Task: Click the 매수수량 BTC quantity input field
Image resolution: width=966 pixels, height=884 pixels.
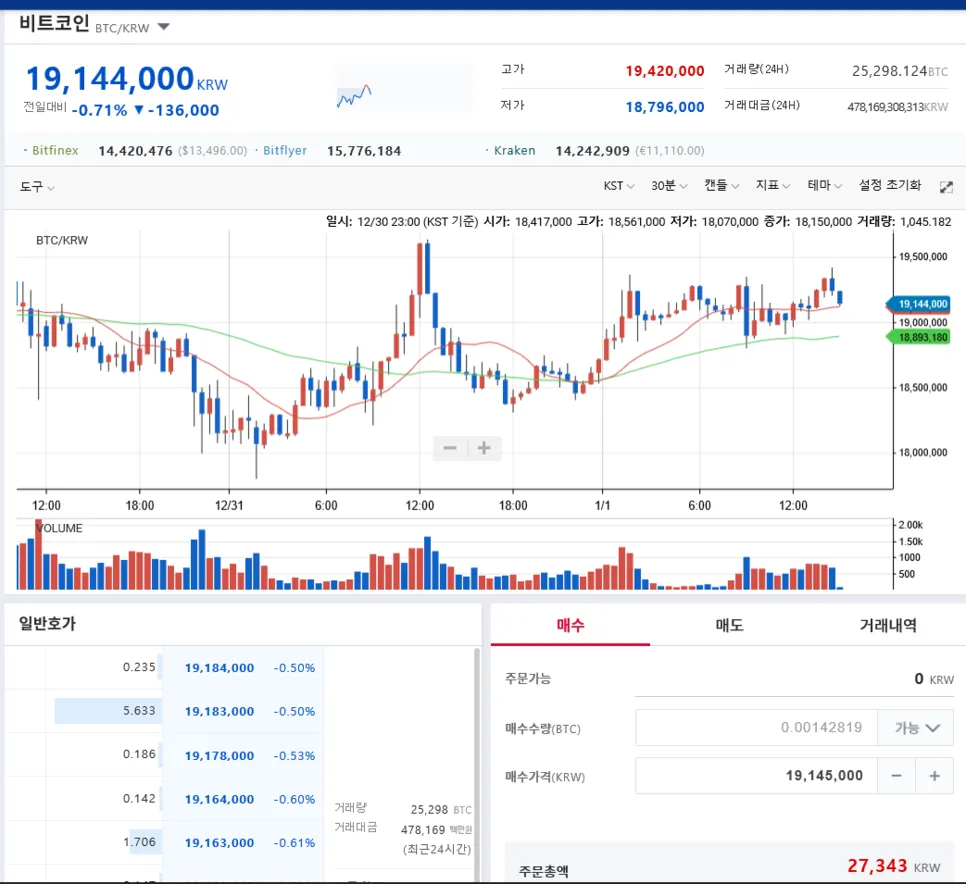Action: click(x=756, y=728)
